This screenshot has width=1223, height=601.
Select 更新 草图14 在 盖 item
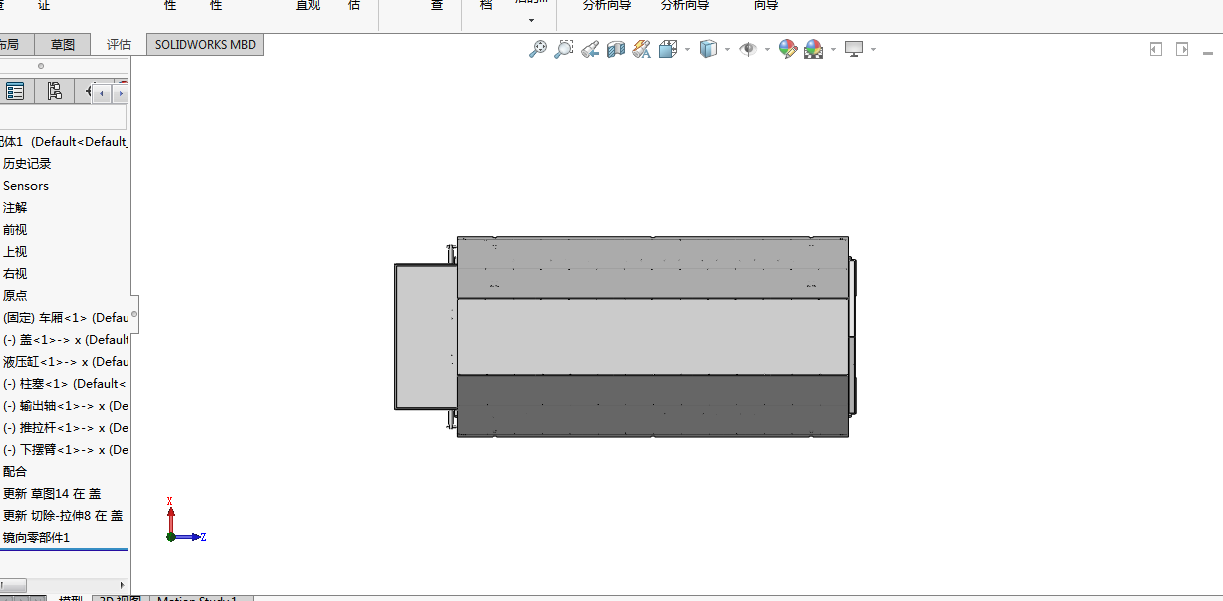[x=52, y=493]
